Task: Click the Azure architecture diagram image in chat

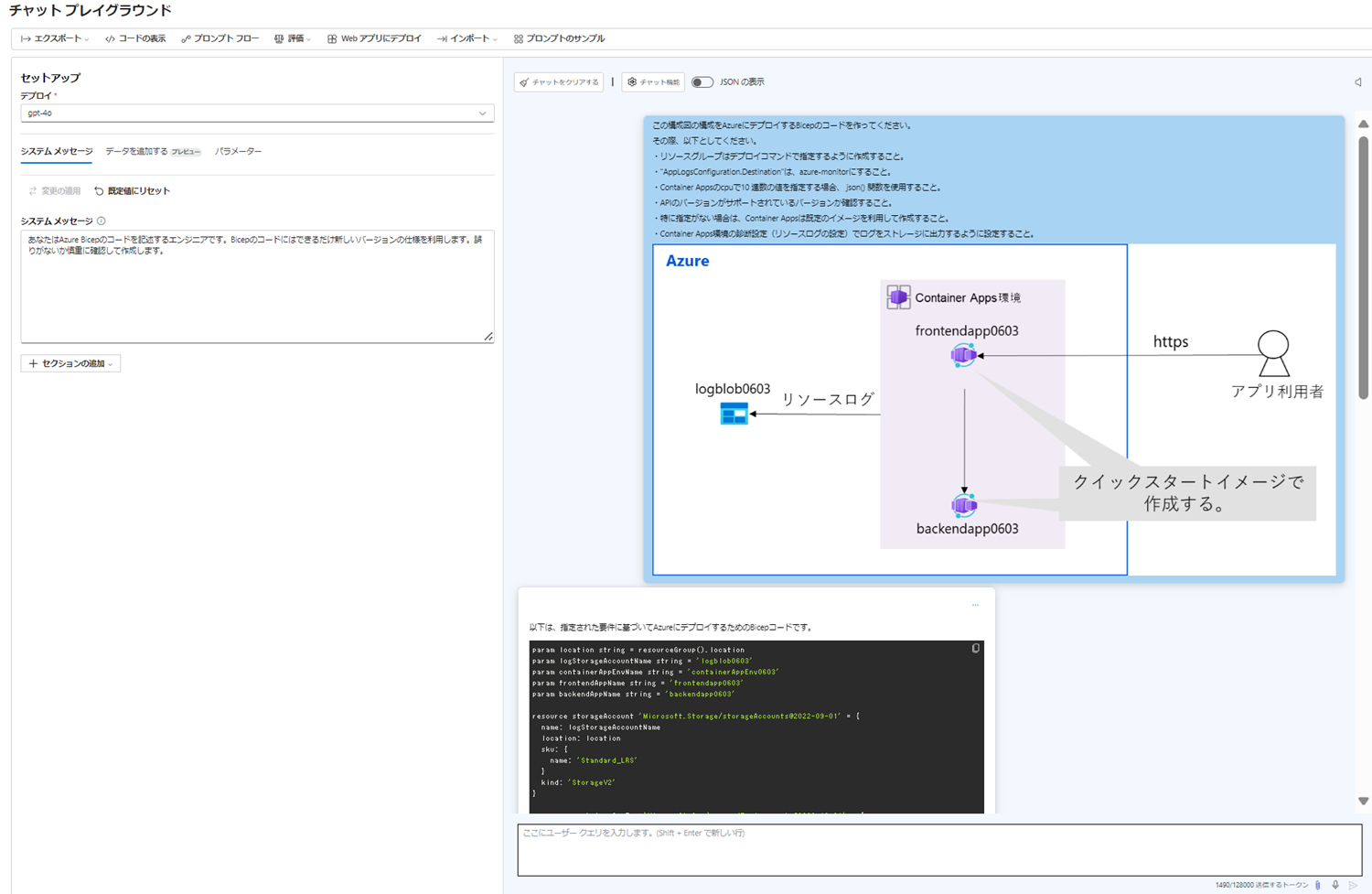Action: coord(994,409)
